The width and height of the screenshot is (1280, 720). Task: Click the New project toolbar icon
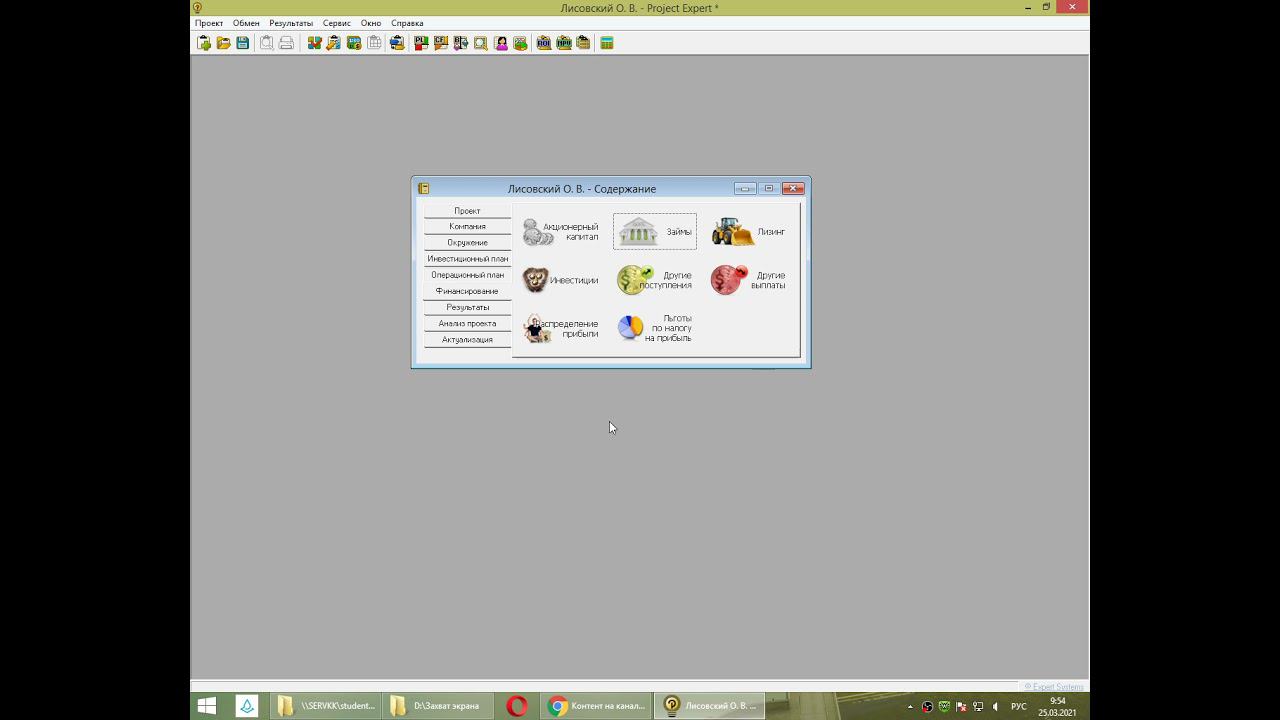[x=204, y=43]
